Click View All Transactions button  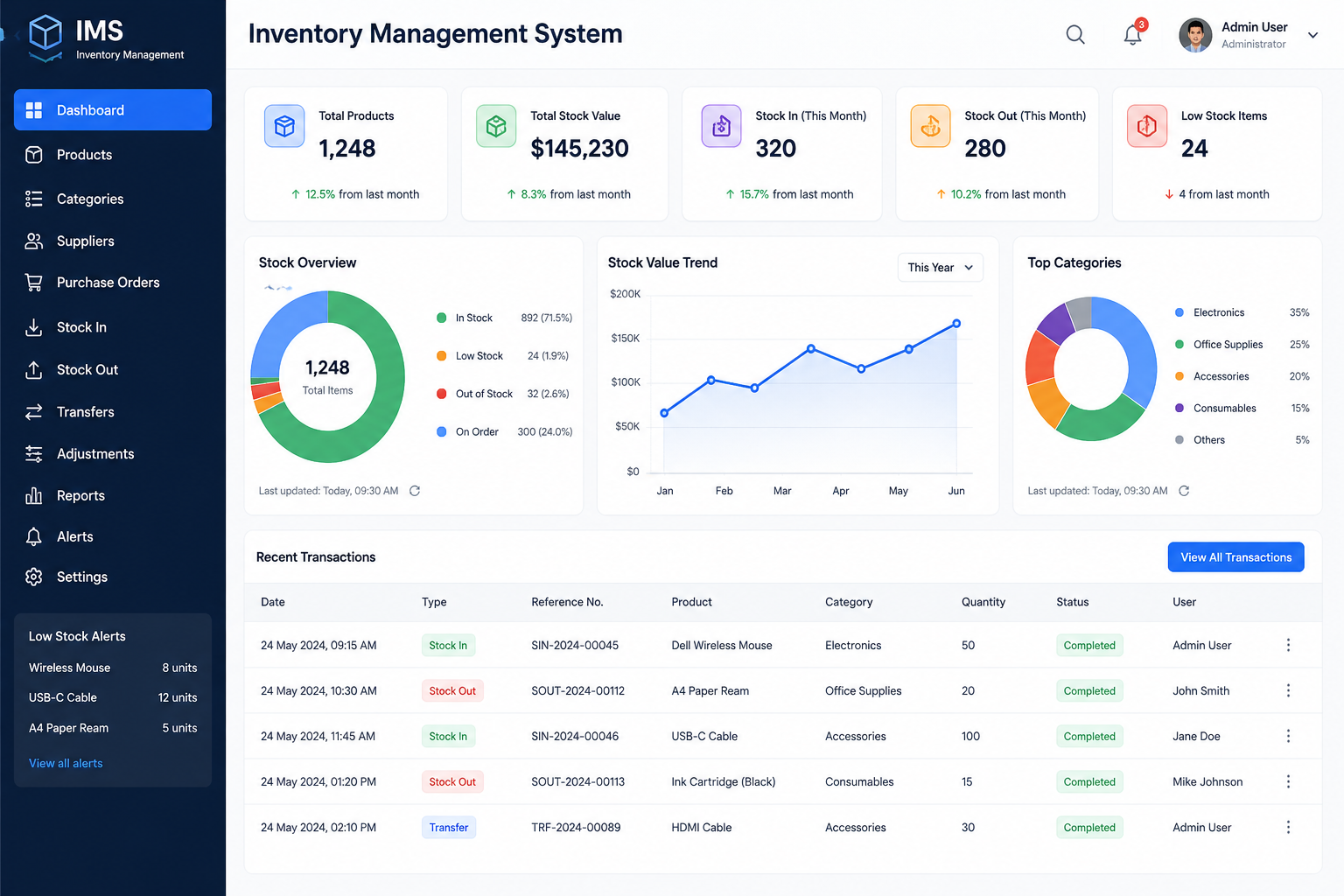pyautogui.click(x=1235, y=557)
